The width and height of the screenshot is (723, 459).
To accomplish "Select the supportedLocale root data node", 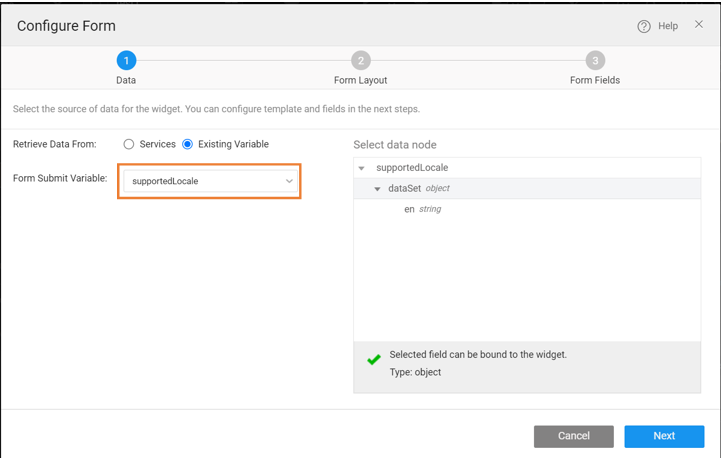I will [x=412, y=168].
